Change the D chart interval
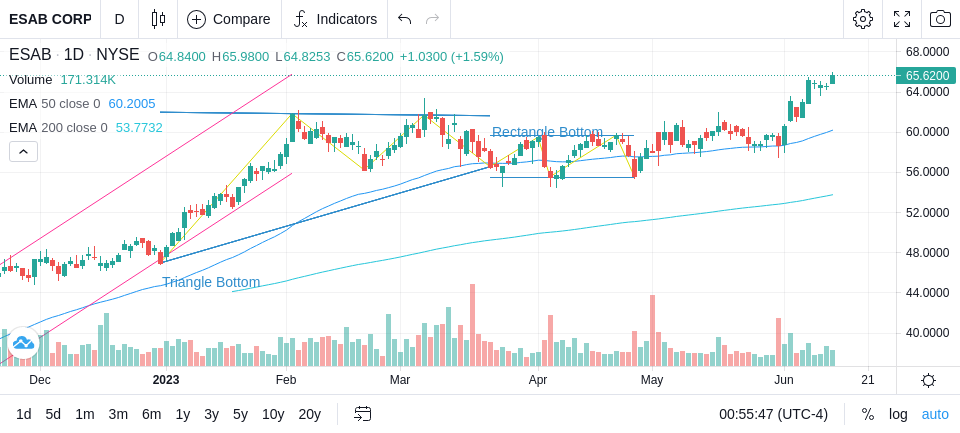 (x=119, y=19)
